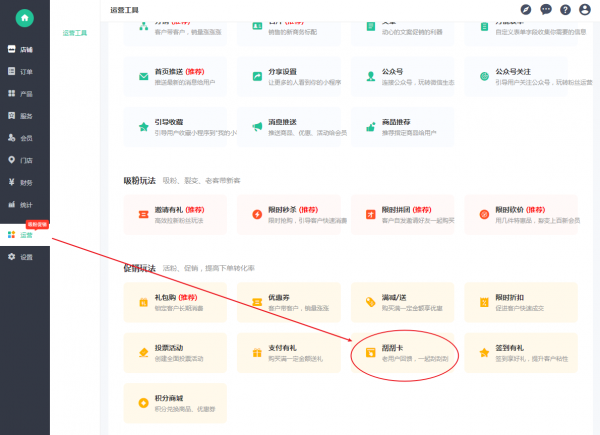Open the 优惠券 coupon card
The image size is (600, 435).
pyautogui.click(x=289, y=302)
